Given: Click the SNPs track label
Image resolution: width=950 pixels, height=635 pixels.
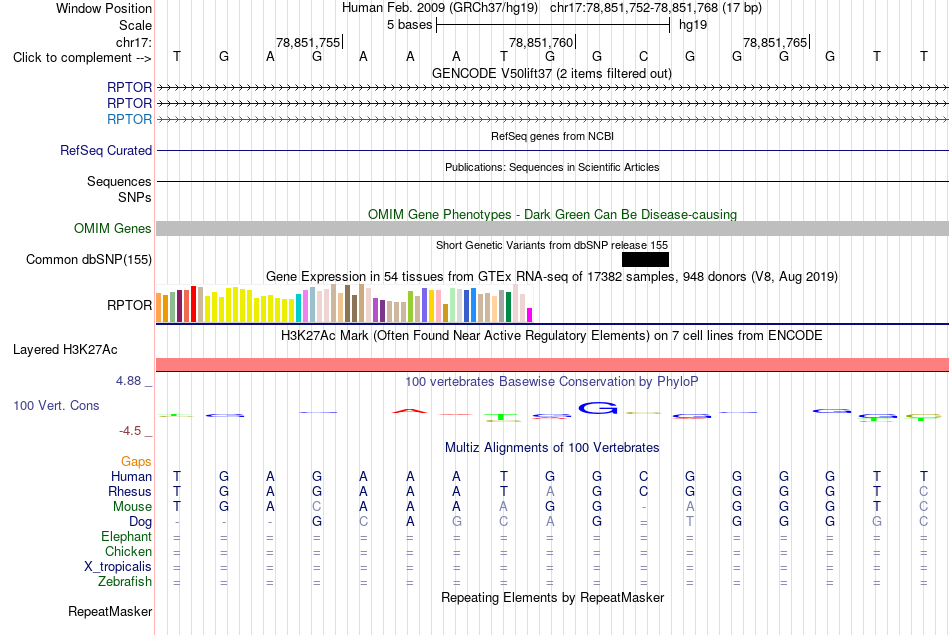Looking at the screenshot, I should click(x=135, y=197).
